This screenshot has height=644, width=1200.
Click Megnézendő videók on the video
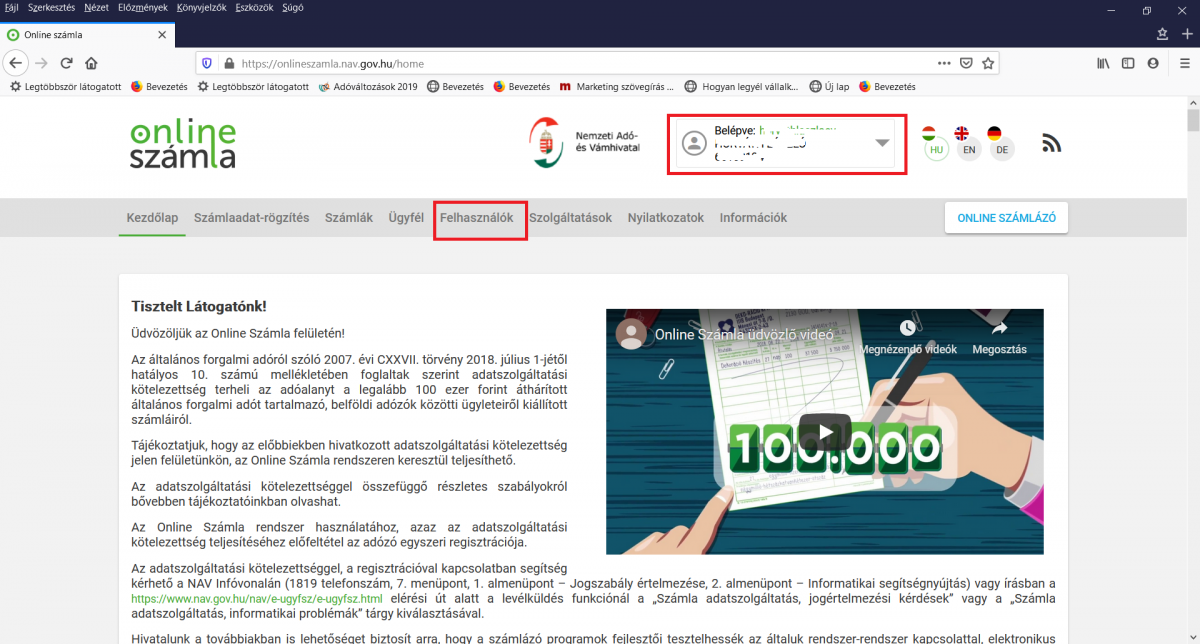coord(908,338)
